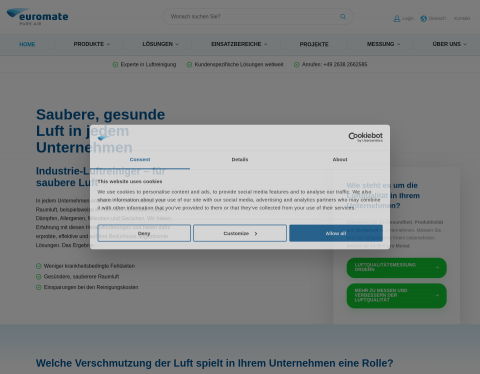Click 'This website uses cookies' heading
This screenshot has width=480, height=374.
click(x=130, y=181)
